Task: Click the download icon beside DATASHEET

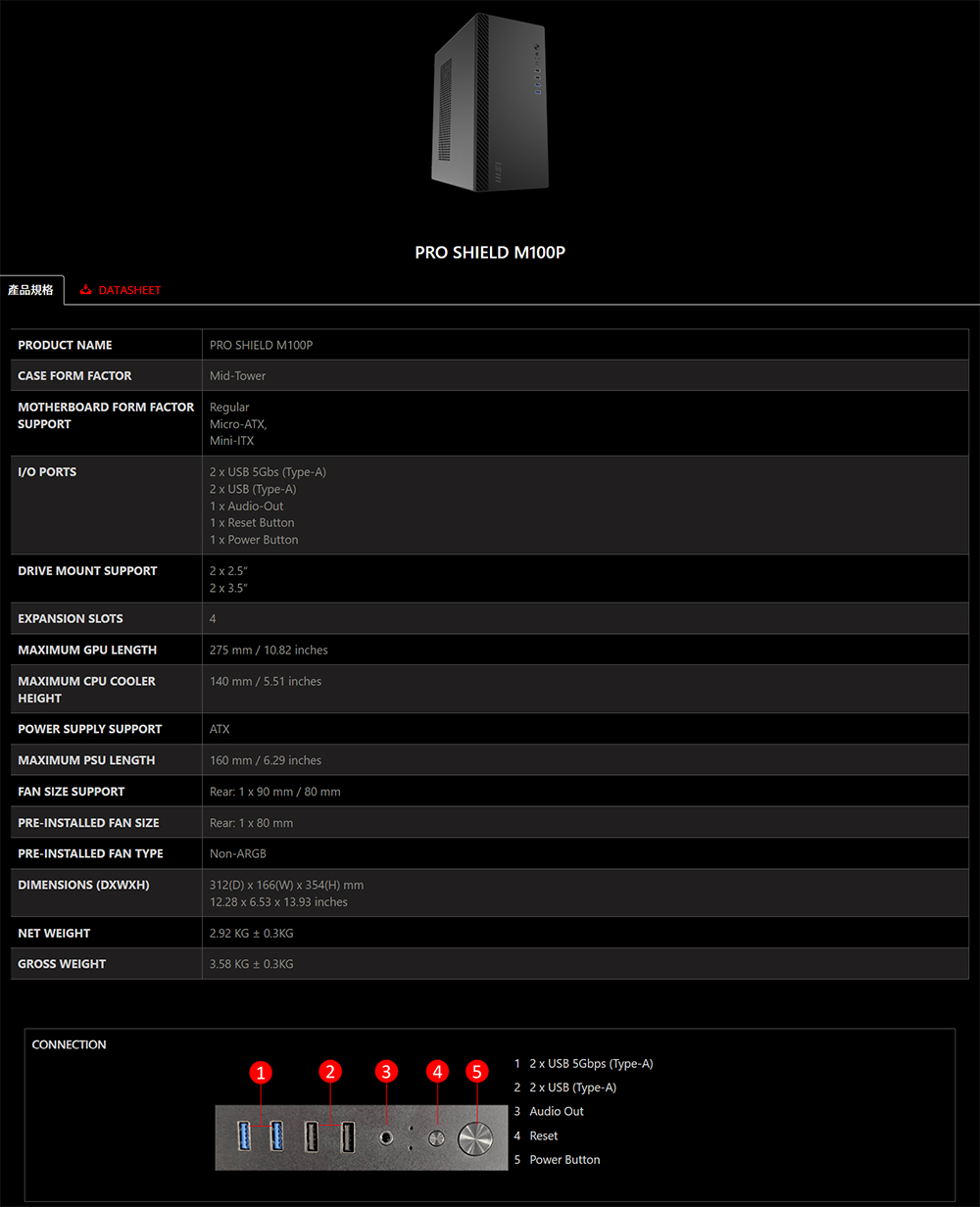Action: (86, 290)
